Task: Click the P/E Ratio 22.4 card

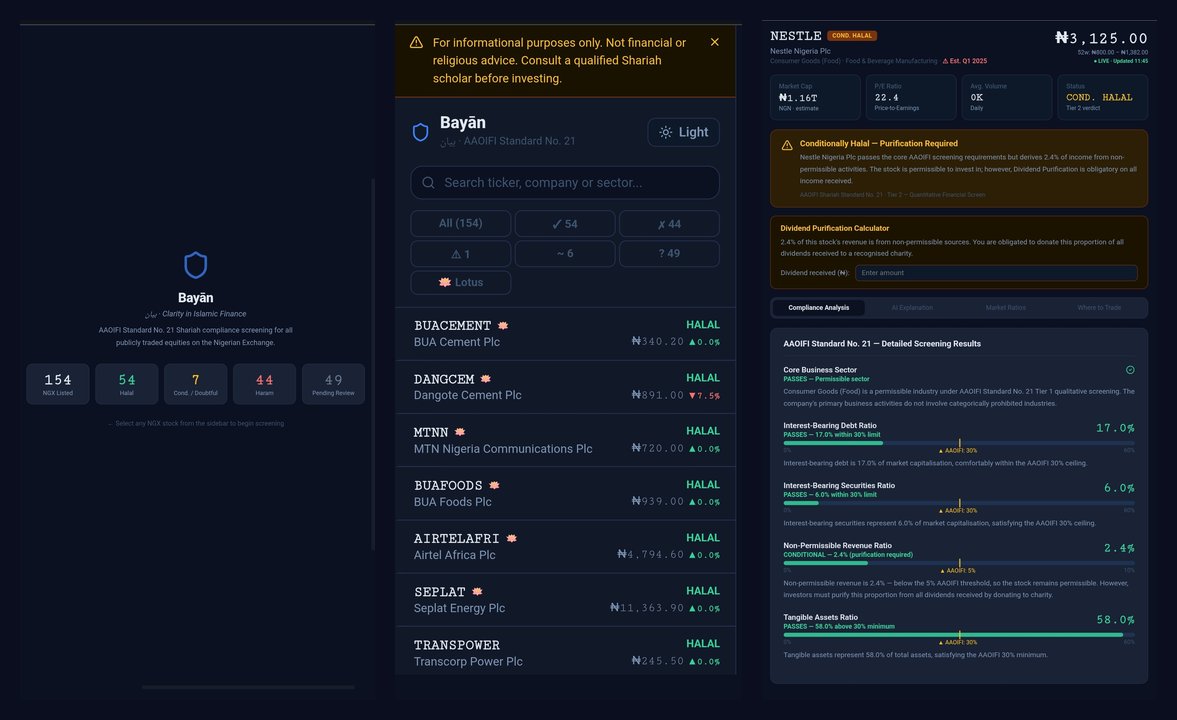Action: tap(911, 97)
